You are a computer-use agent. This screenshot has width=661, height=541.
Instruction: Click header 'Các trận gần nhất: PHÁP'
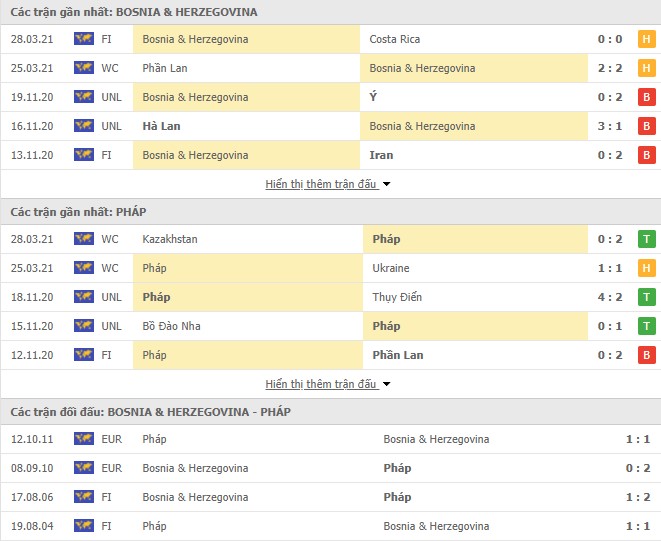pyautogui.click(x=78, y=212)
